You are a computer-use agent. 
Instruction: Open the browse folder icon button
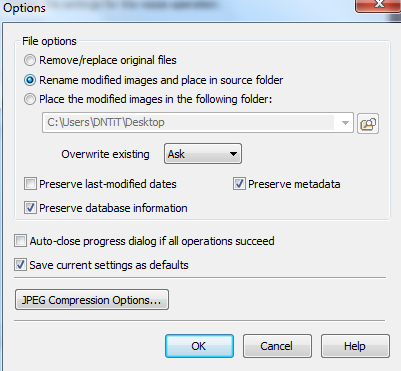pos(368,123)
